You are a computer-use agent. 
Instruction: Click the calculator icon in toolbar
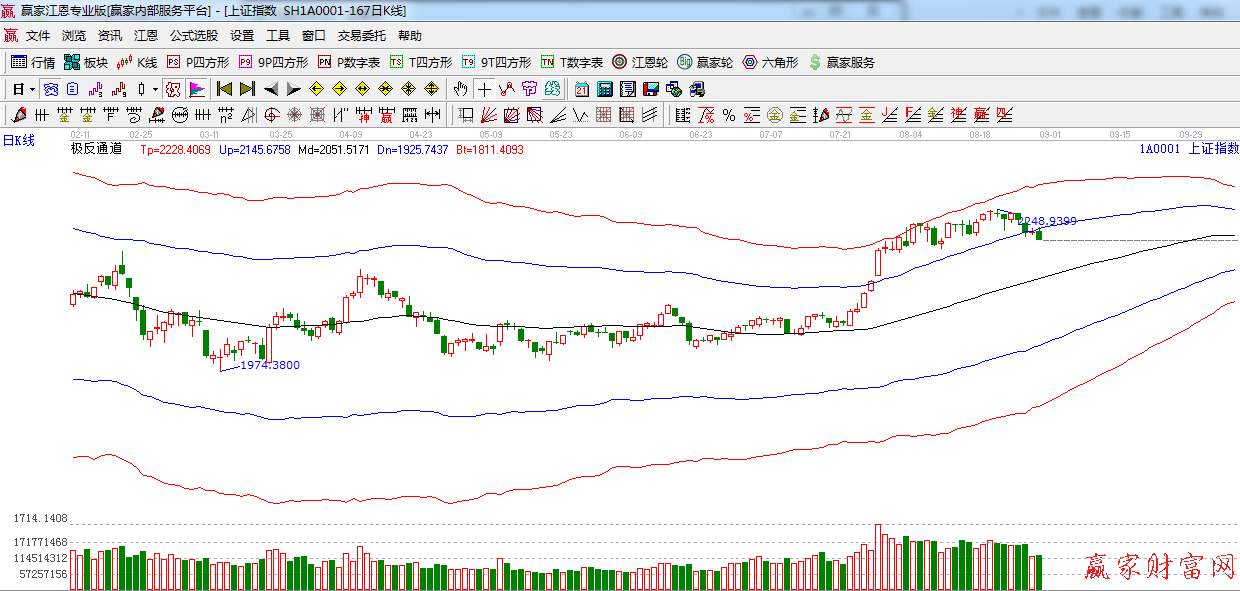pyautogui.click(x=604, y=89)
